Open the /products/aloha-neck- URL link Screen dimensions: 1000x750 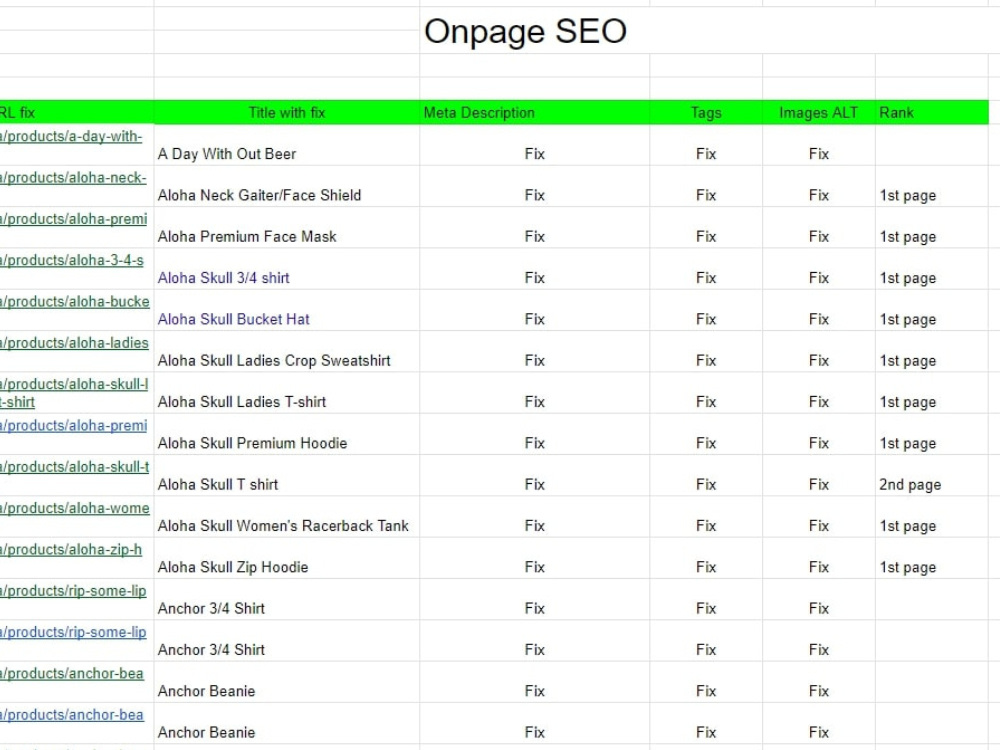point(73,178)
